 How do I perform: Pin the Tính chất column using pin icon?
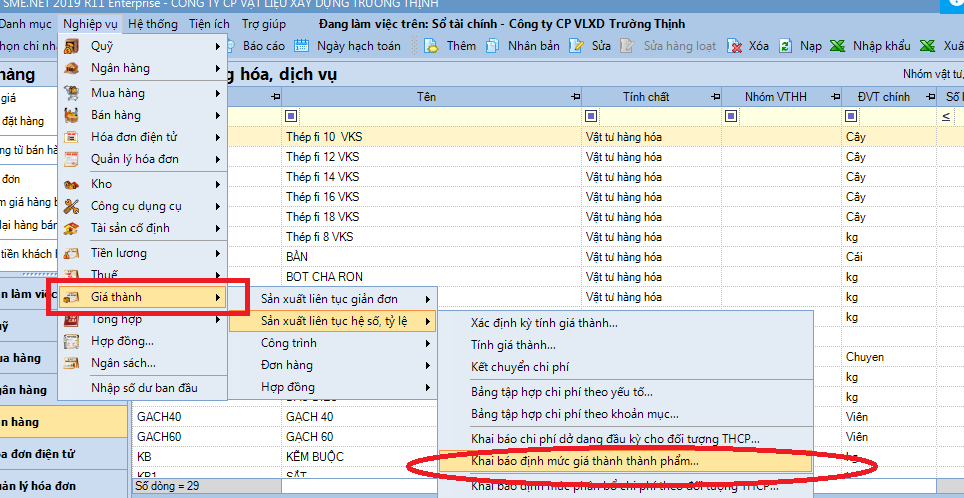point(716,97)
